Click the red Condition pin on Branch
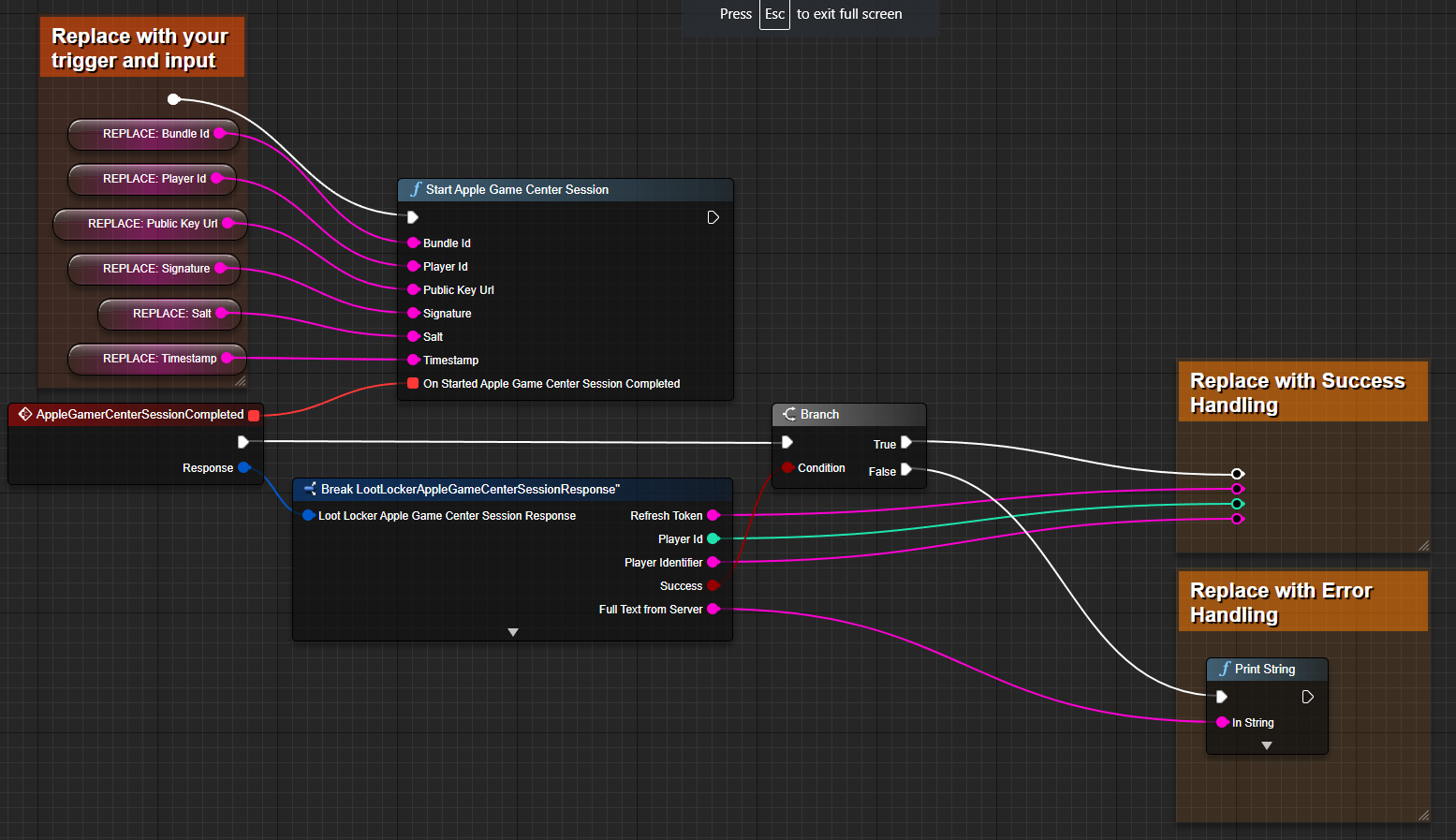Viewport: 1456px width, 840px height. 787,467
